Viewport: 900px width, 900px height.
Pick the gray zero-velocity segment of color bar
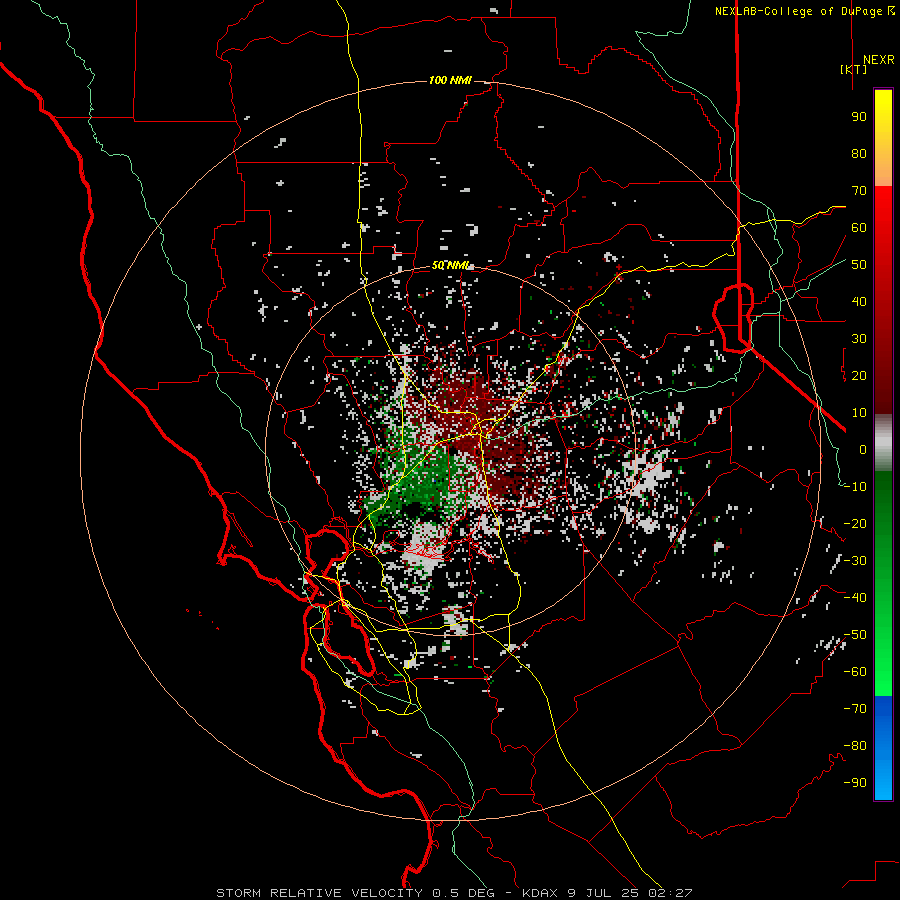[x=883, y=443]
